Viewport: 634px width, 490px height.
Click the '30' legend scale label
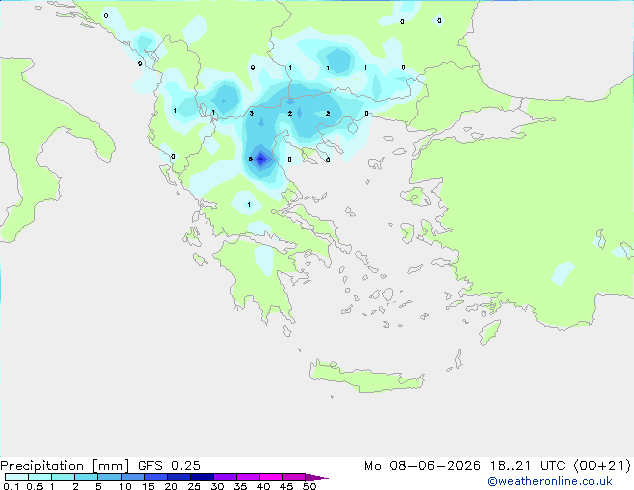(x=217, y=486)
